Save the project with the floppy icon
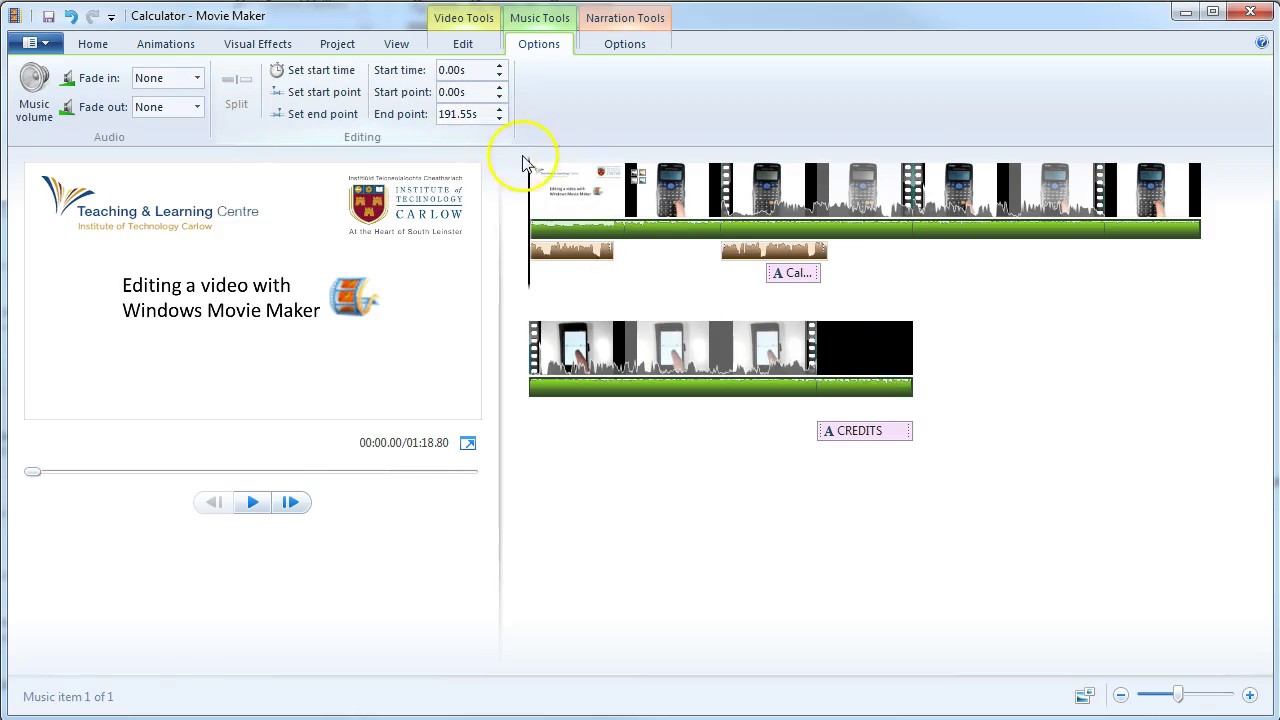 [48, 16]
